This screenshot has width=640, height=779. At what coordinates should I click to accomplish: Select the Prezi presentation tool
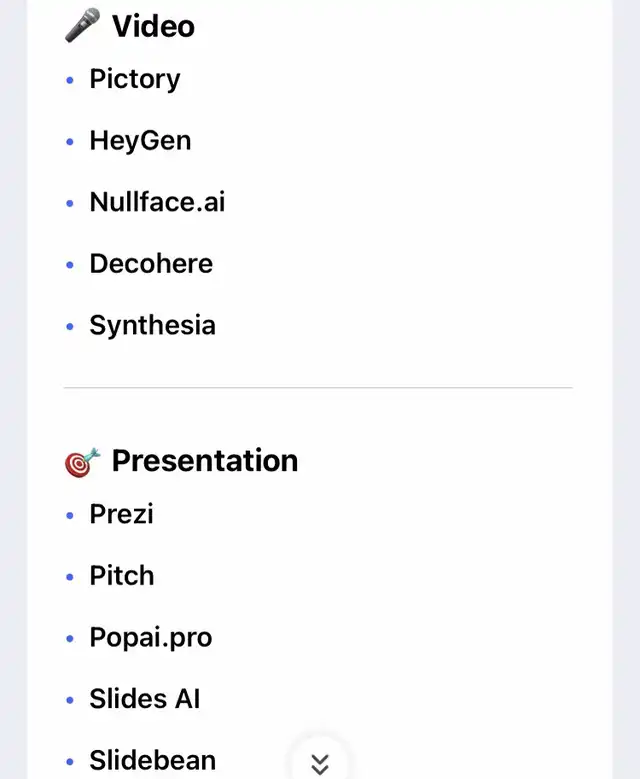pos(121,514)
